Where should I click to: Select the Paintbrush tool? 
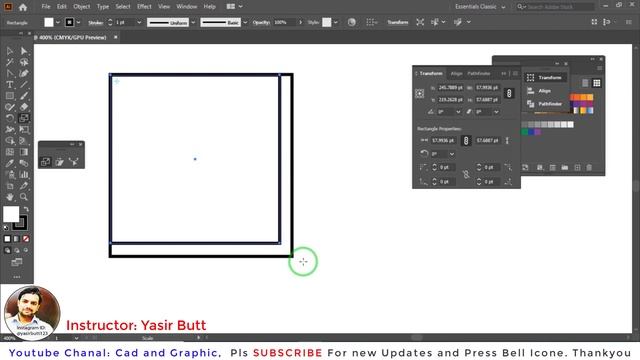pos(24,96)
